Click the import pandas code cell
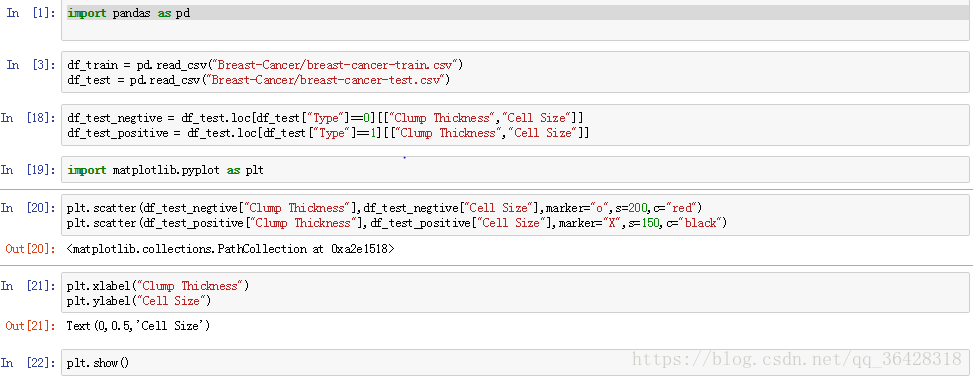The height and width of the screenshot is (379, 973). tap(515, 20)
